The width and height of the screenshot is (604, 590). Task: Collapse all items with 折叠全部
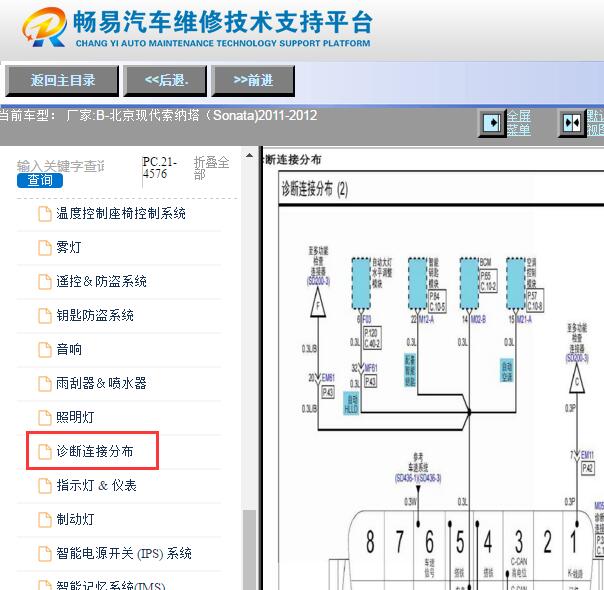(x=211, y=168)
